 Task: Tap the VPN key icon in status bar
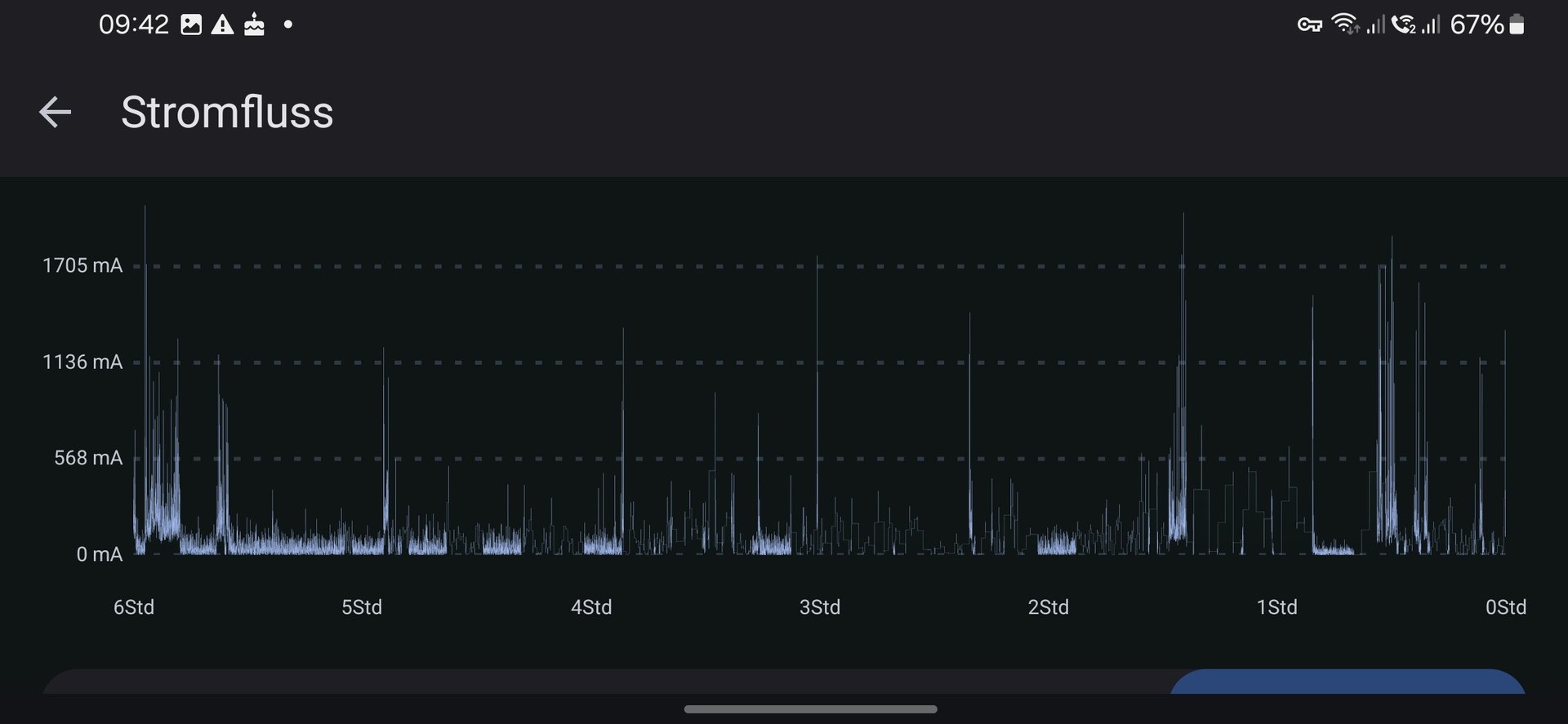[x=1309, y=25]
